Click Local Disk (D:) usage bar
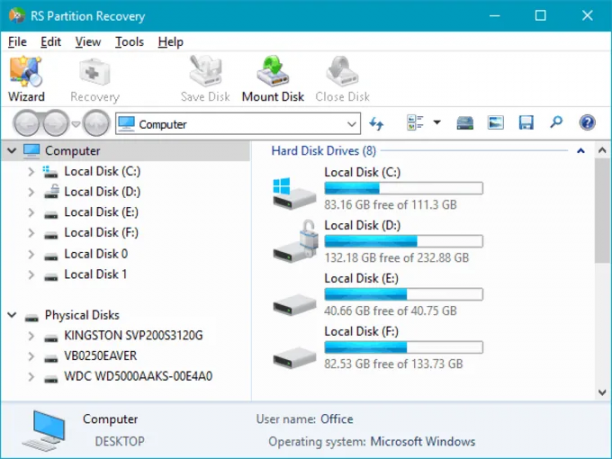The image size is (612, 459). tap(404, 242)
